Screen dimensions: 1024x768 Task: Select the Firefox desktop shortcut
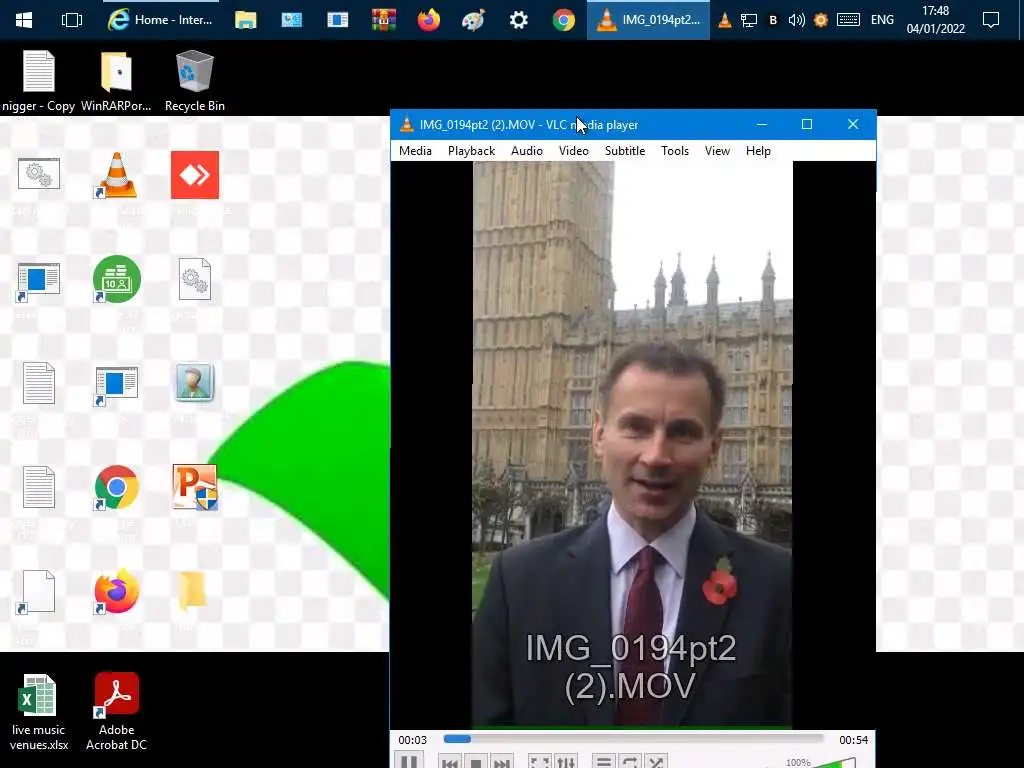(116, 592)
